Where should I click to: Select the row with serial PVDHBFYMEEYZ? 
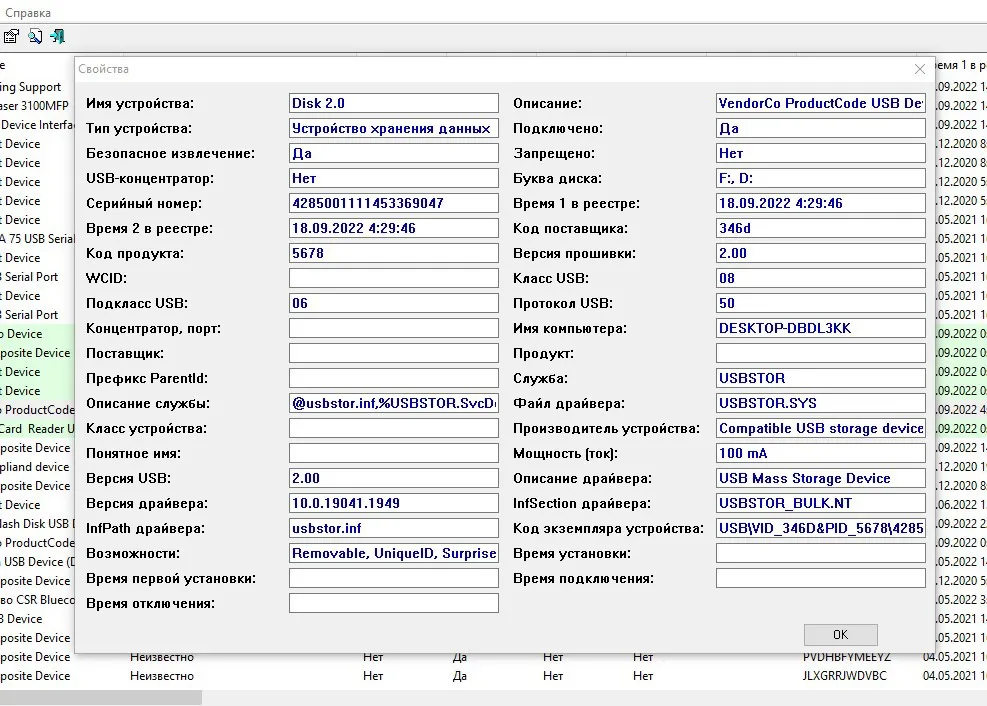tap(846, 657)
